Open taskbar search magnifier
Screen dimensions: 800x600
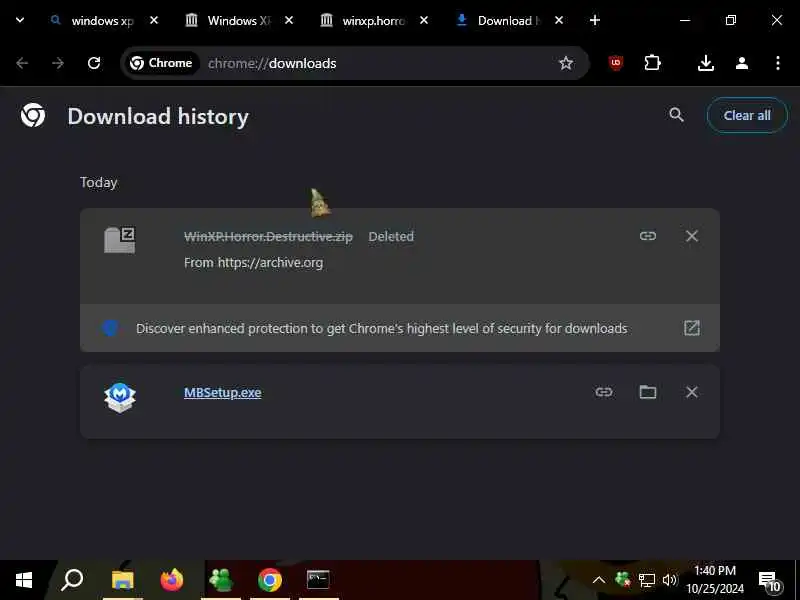point(72,580)
